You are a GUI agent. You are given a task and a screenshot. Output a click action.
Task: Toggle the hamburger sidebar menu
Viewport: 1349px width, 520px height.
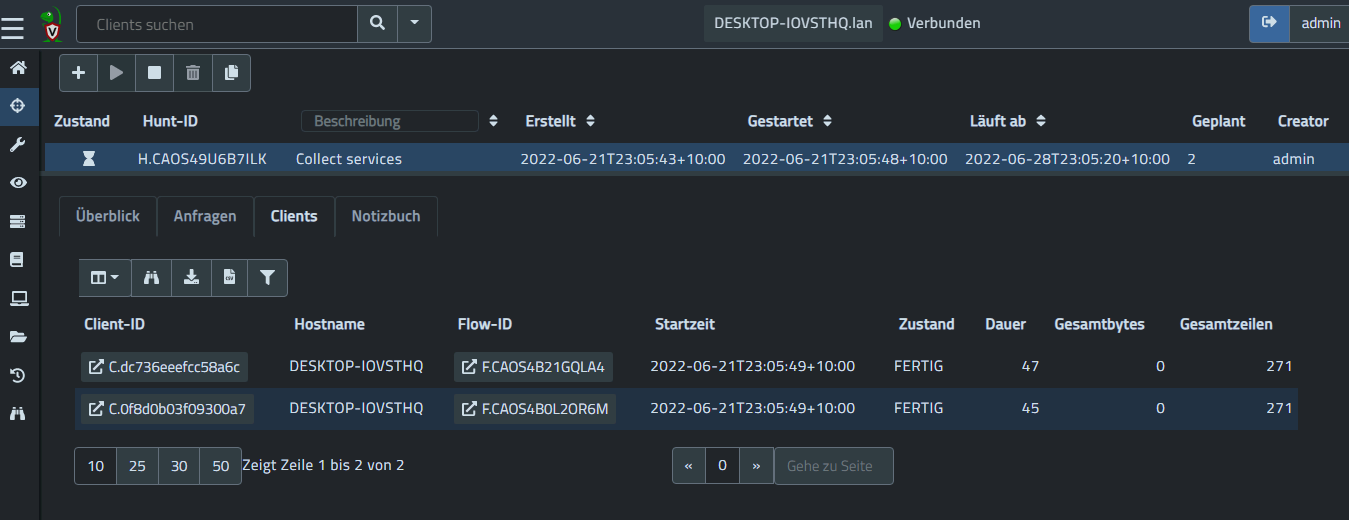[13, 27]
